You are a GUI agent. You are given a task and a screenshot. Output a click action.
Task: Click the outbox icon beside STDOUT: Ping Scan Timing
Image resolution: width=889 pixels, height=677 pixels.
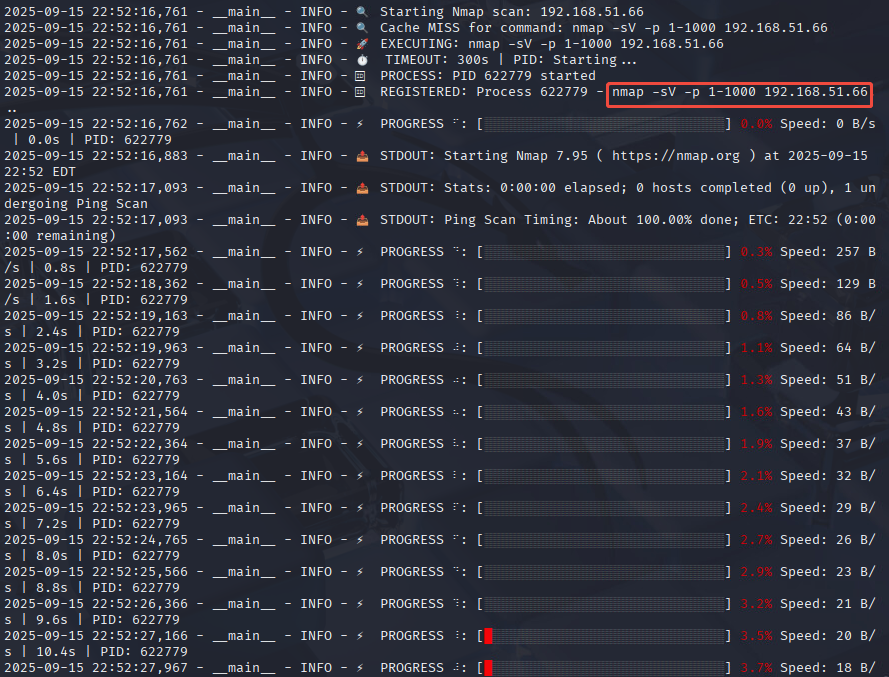pos(362,220)
